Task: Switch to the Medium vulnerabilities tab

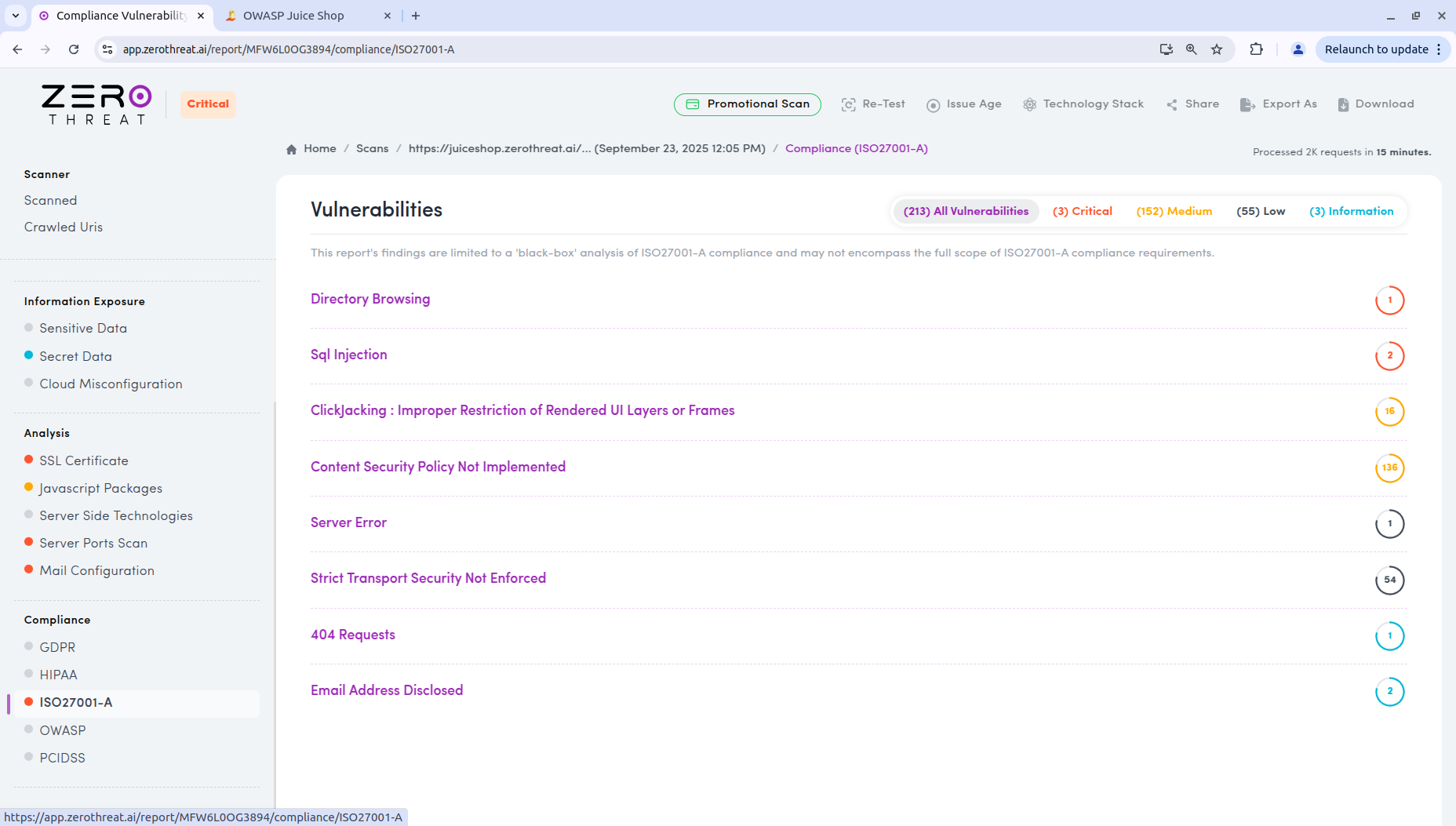Action: click(x=1174, y=211)
